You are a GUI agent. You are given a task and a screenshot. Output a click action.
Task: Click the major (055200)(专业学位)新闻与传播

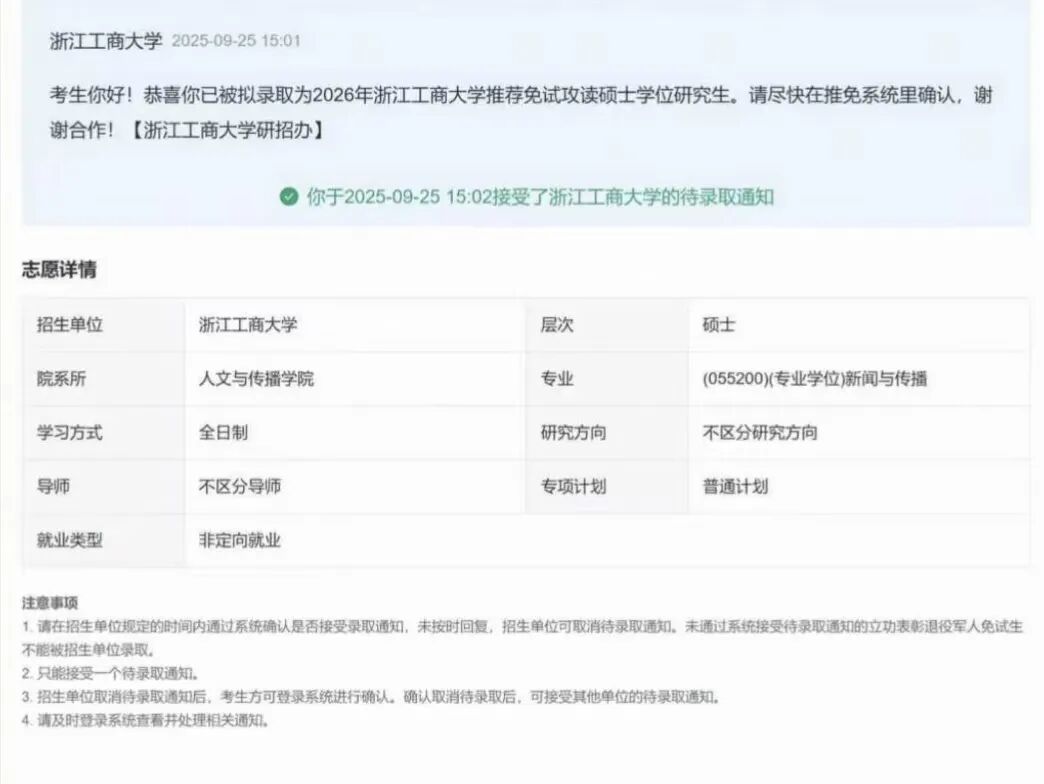point(814,379)
